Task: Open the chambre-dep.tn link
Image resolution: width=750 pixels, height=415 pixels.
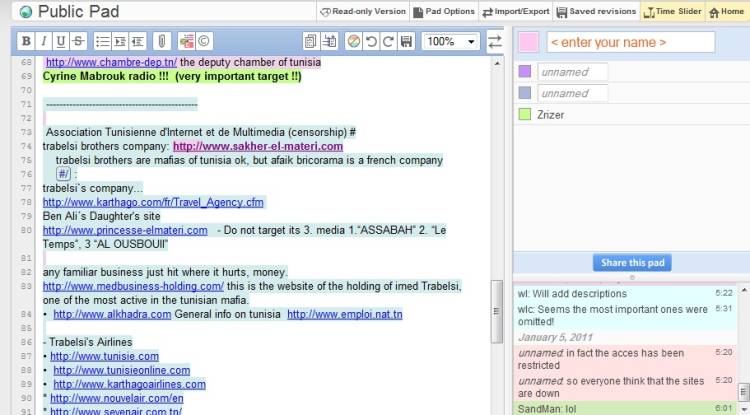Action: point(111,62)
